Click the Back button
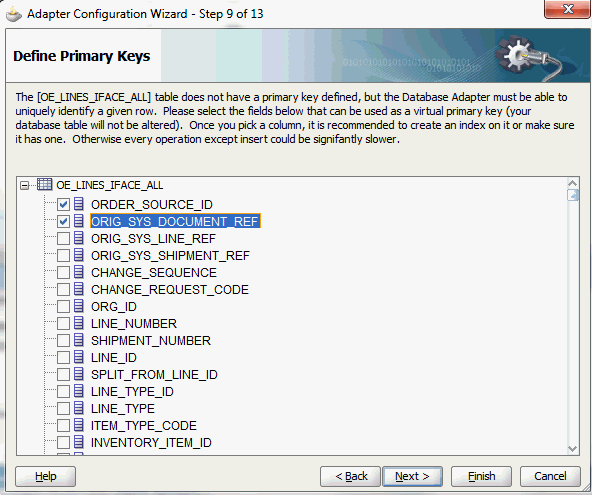The height and width of the screenshot is (495, 592). coord(351,476)
